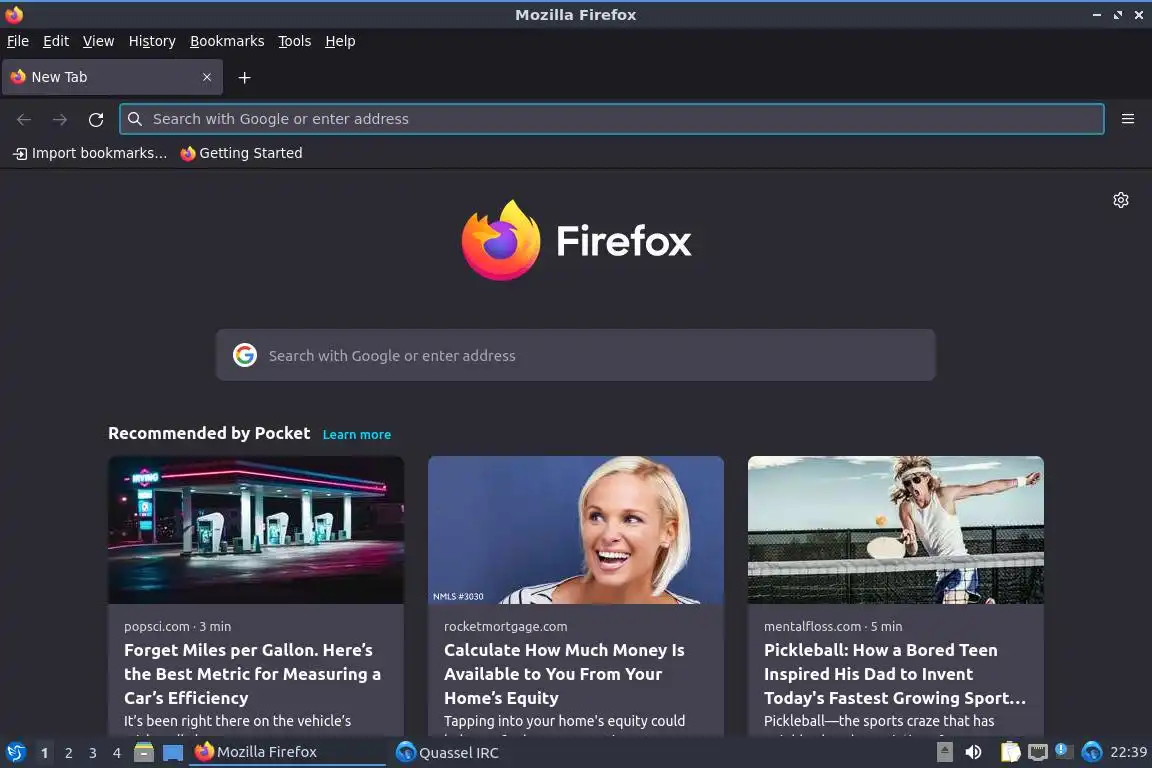The image size is (1152, 768).
Task: Open Forget Miles per Gallon article title
Action: (253, 674)
